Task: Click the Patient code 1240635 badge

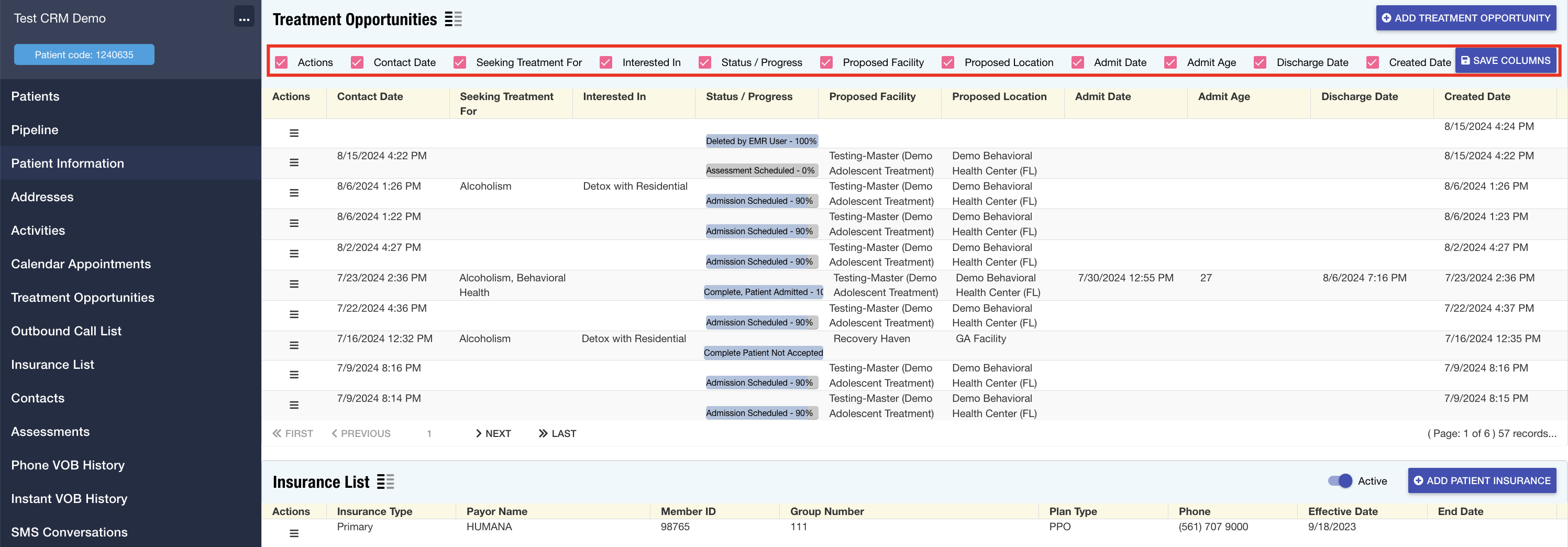Action: pos(84,55)
